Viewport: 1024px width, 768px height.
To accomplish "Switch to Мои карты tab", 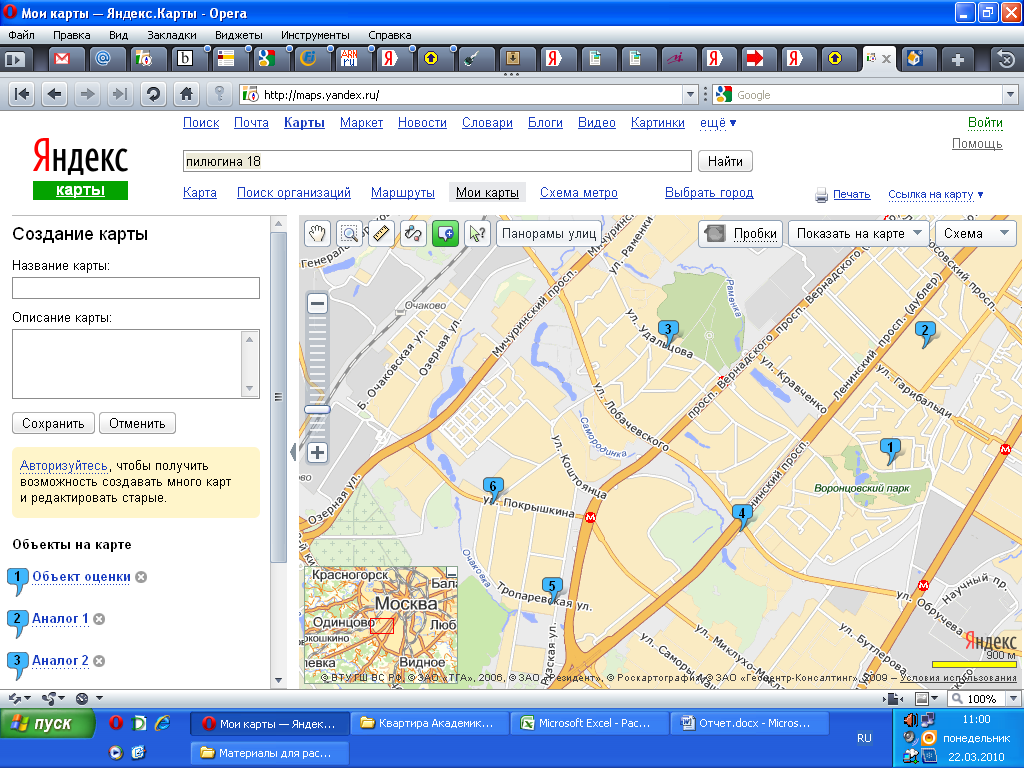I will [x=487, y=193].
